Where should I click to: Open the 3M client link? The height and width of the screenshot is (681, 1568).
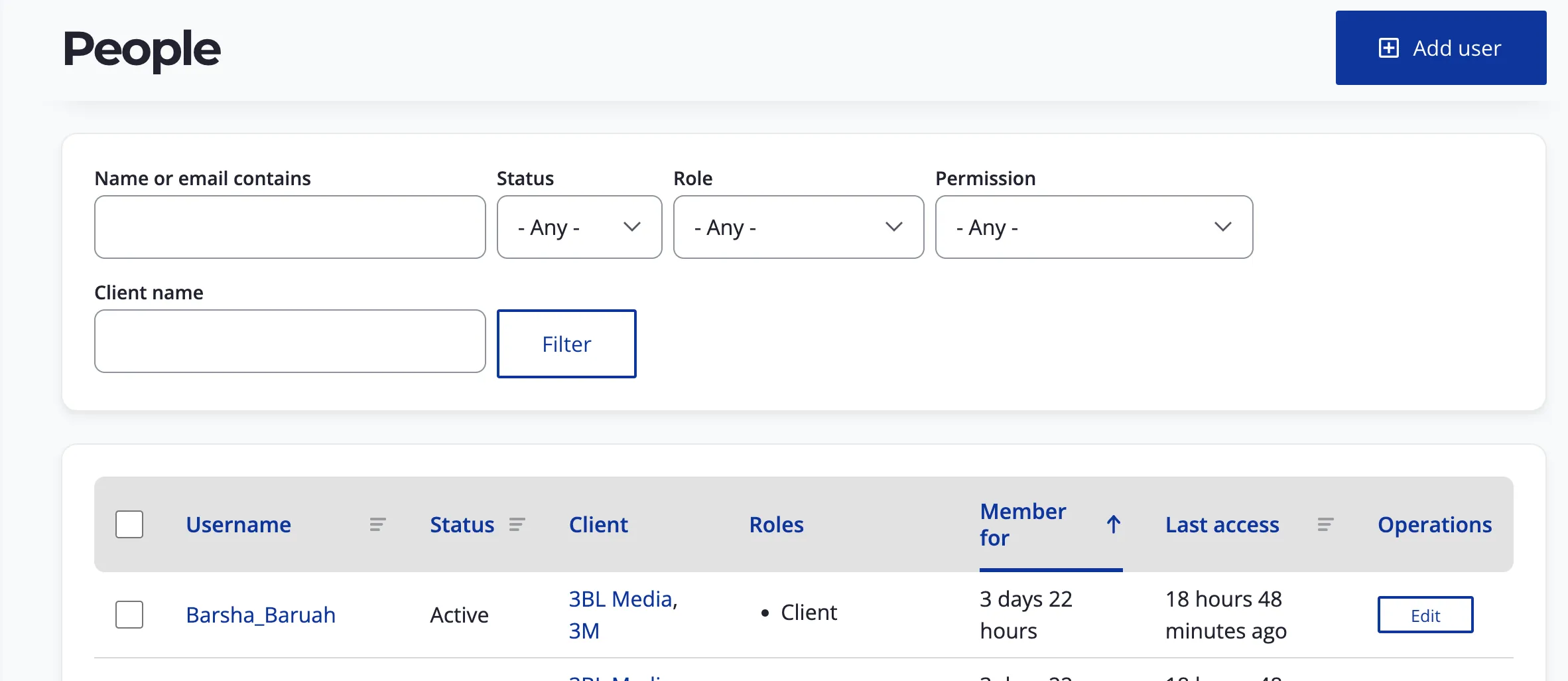[584, 631]
